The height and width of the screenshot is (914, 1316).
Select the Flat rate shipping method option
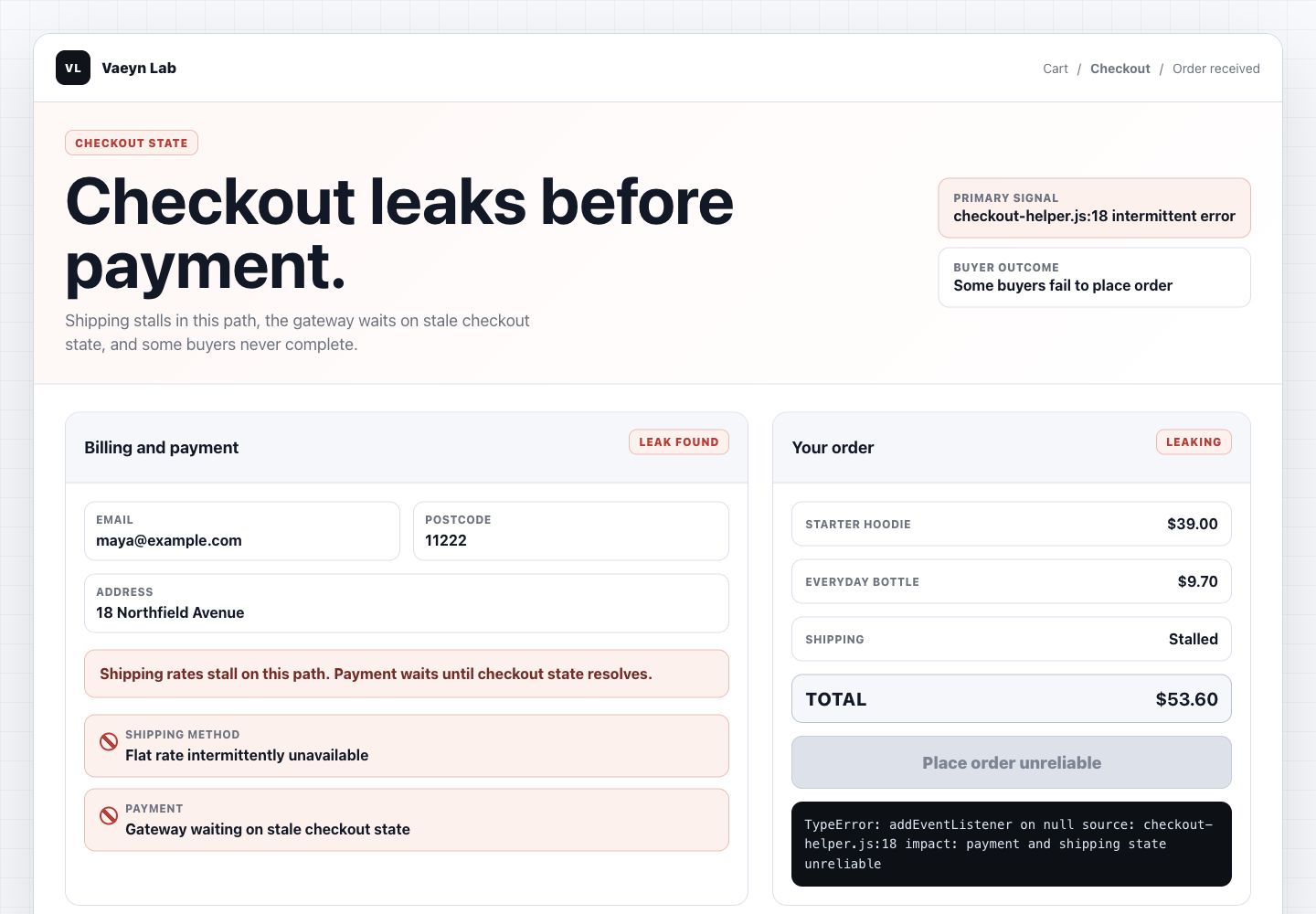point(407,746)
